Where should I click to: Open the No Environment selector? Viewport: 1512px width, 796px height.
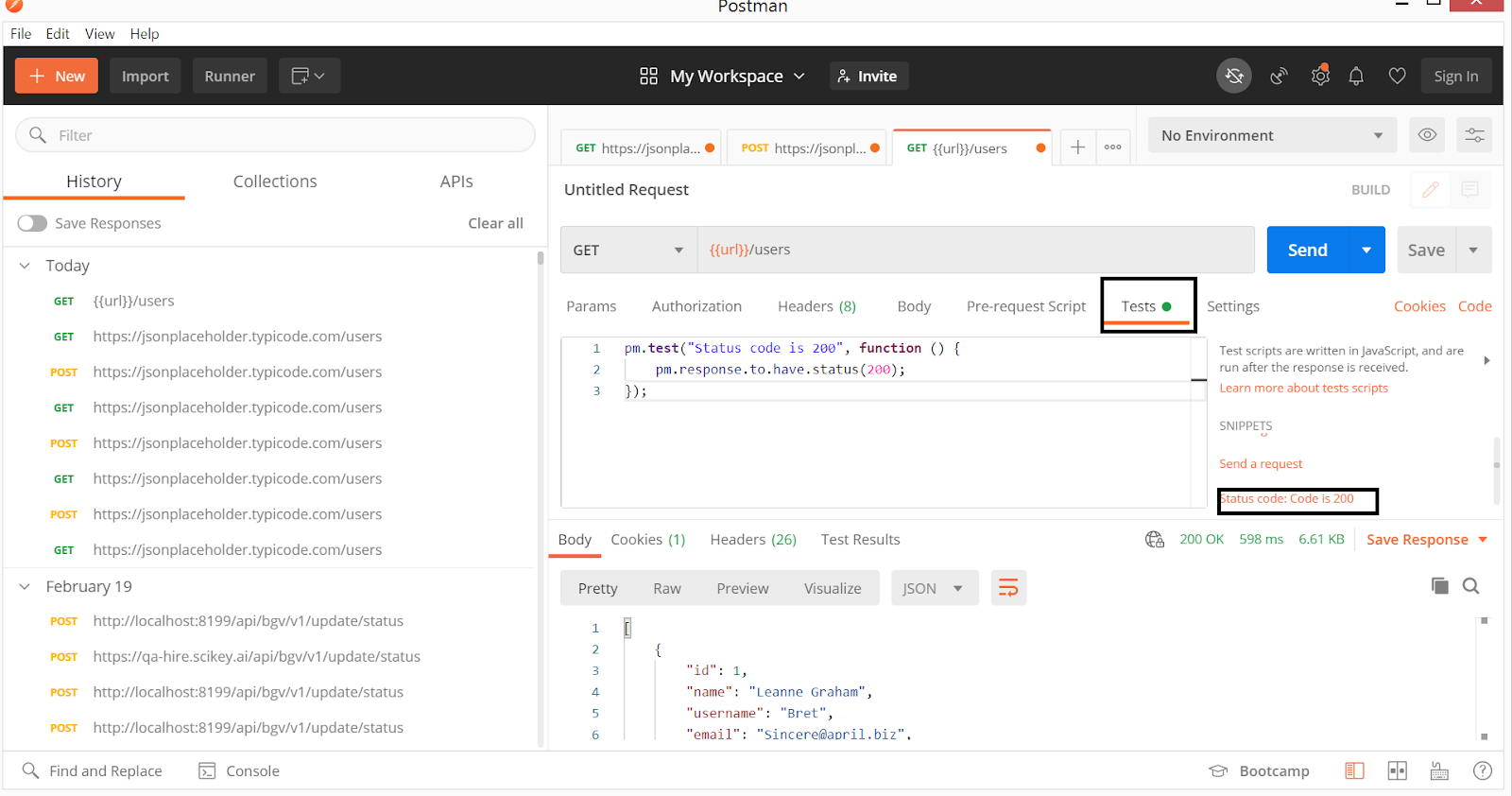[x=1272, y=135]
